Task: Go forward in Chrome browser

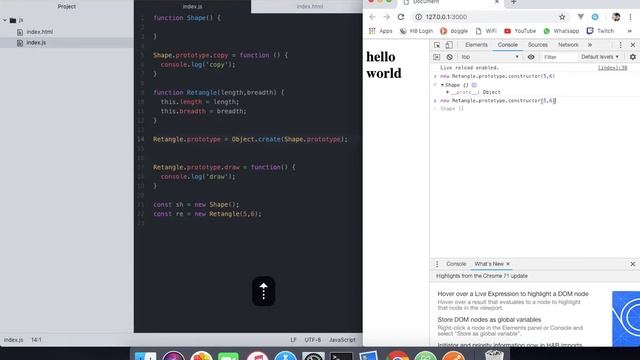Action: 387,17
